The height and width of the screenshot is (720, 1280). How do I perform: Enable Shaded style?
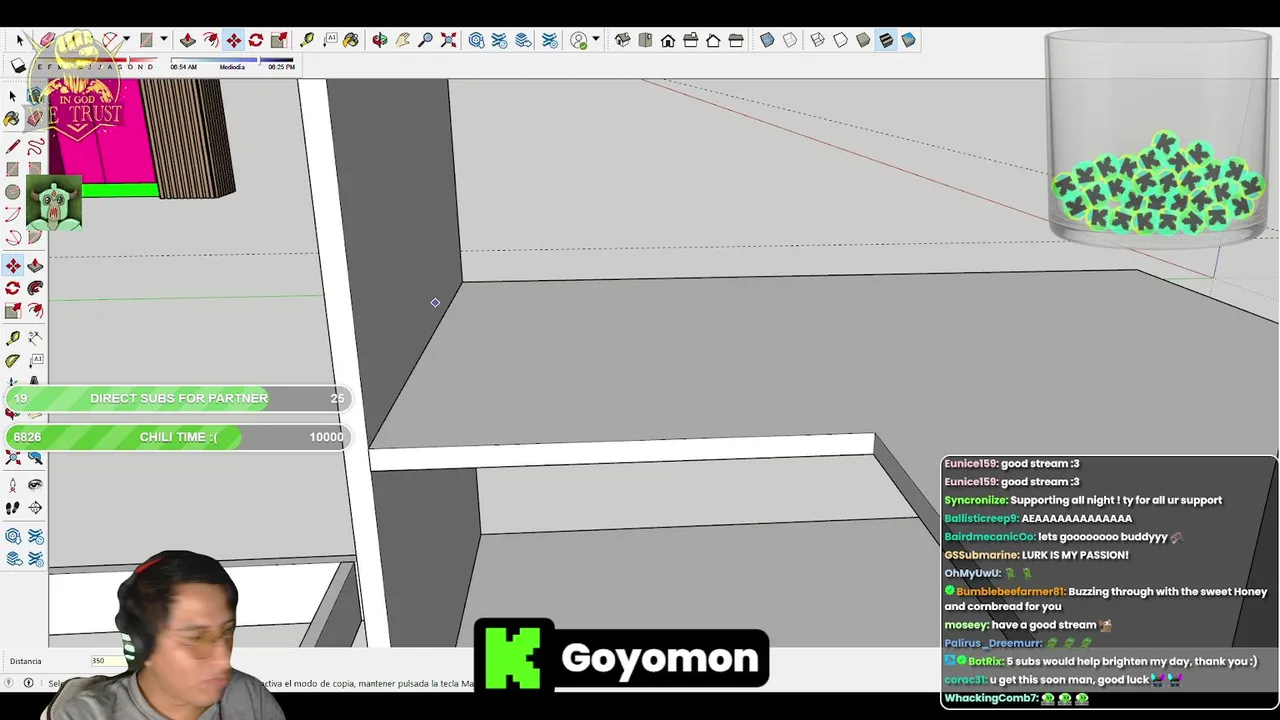(863, 40)
